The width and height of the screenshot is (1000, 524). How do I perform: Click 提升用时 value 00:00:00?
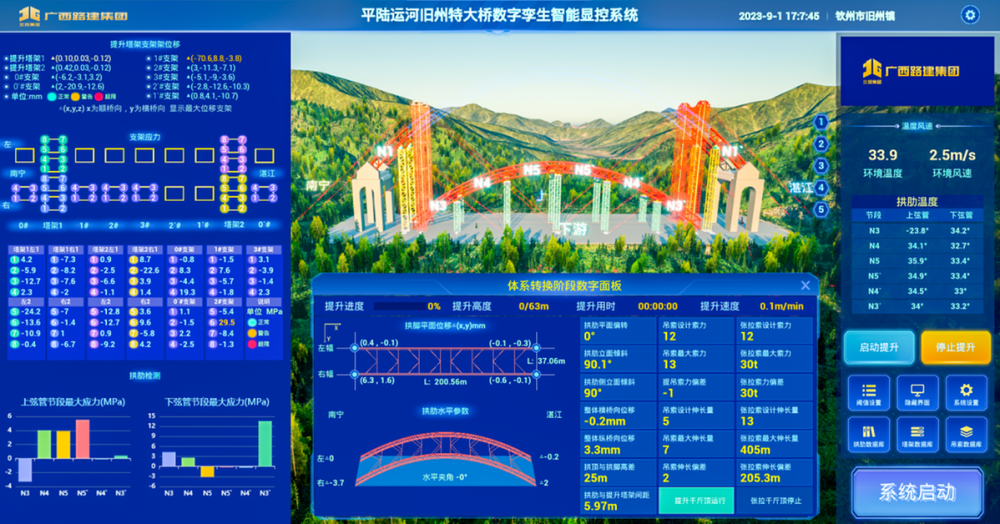click(x=658, y=306)
